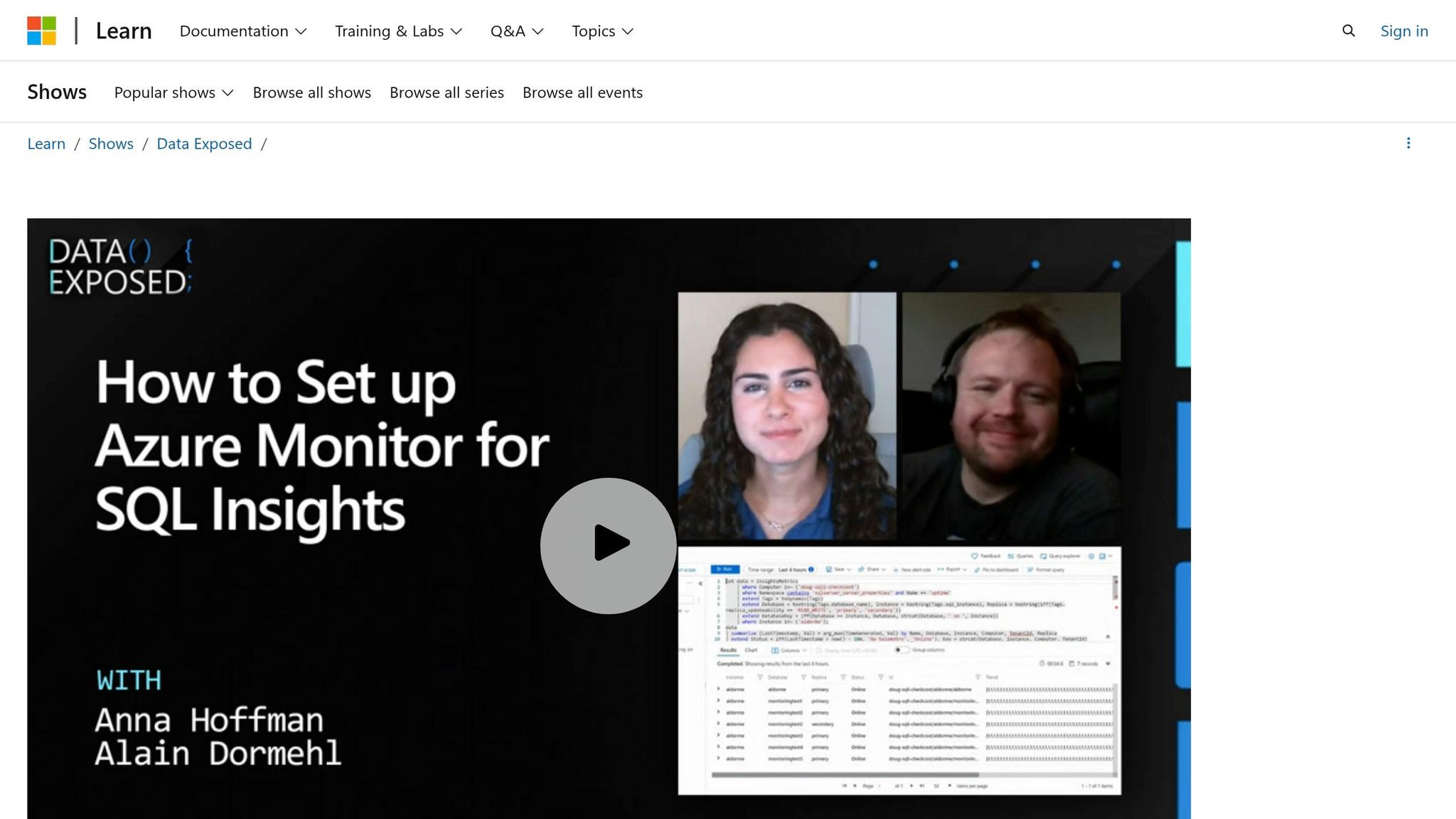This screenshot has width=1456, height=819.
Task: Select Browse all series
Action: pyautogui.click(x=446, y=92)
